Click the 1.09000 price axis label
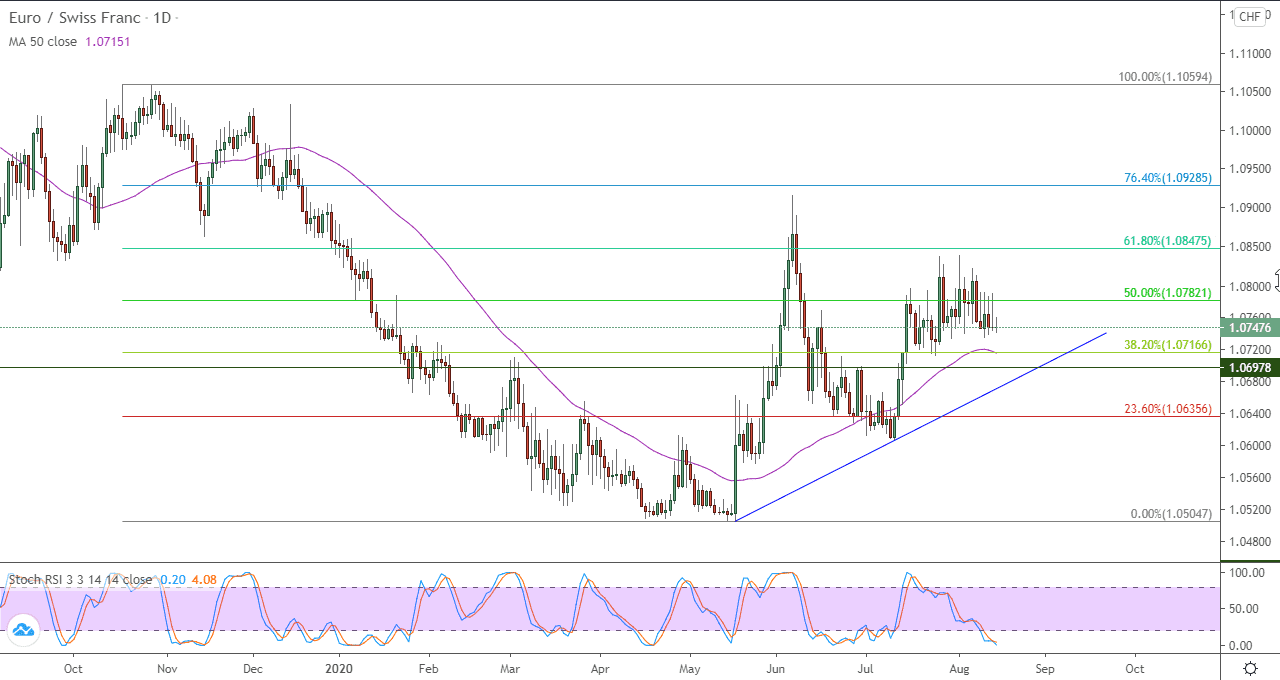The height and width of the screenshot is (680, 1280). (1249, 208)
